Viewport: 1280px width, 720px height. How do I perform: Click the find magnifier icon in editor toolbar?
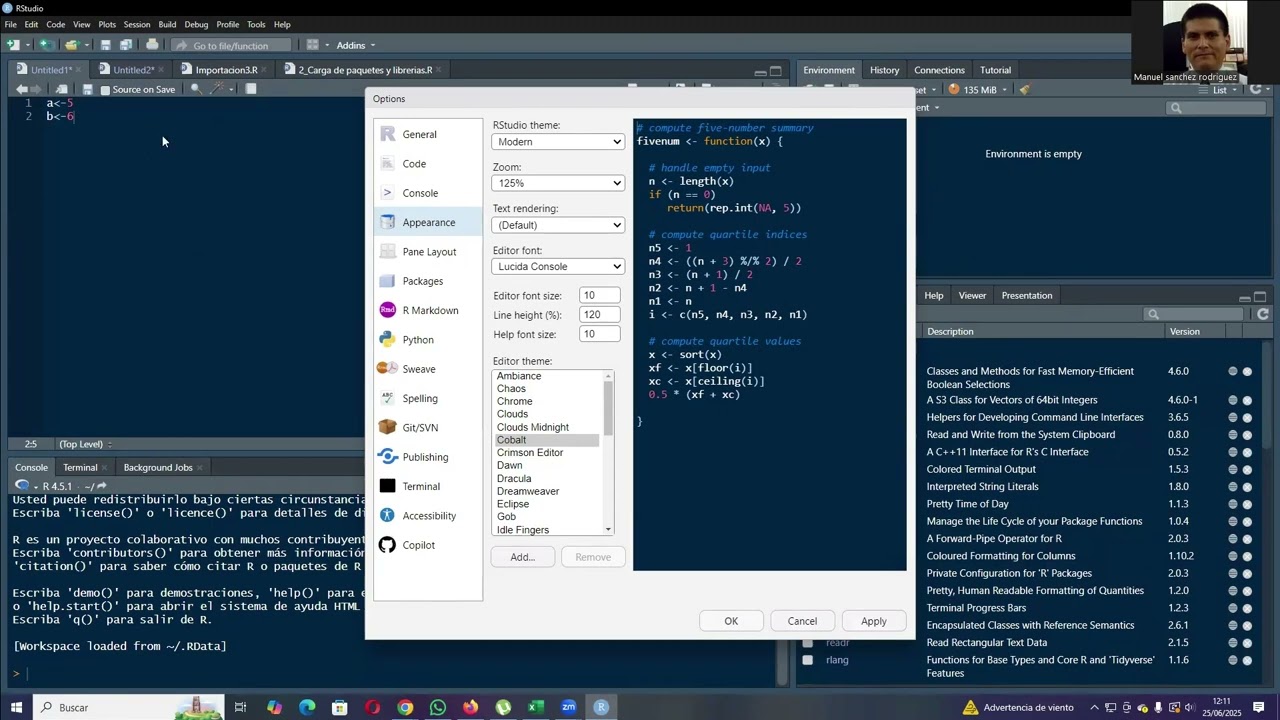click(196, 89)
